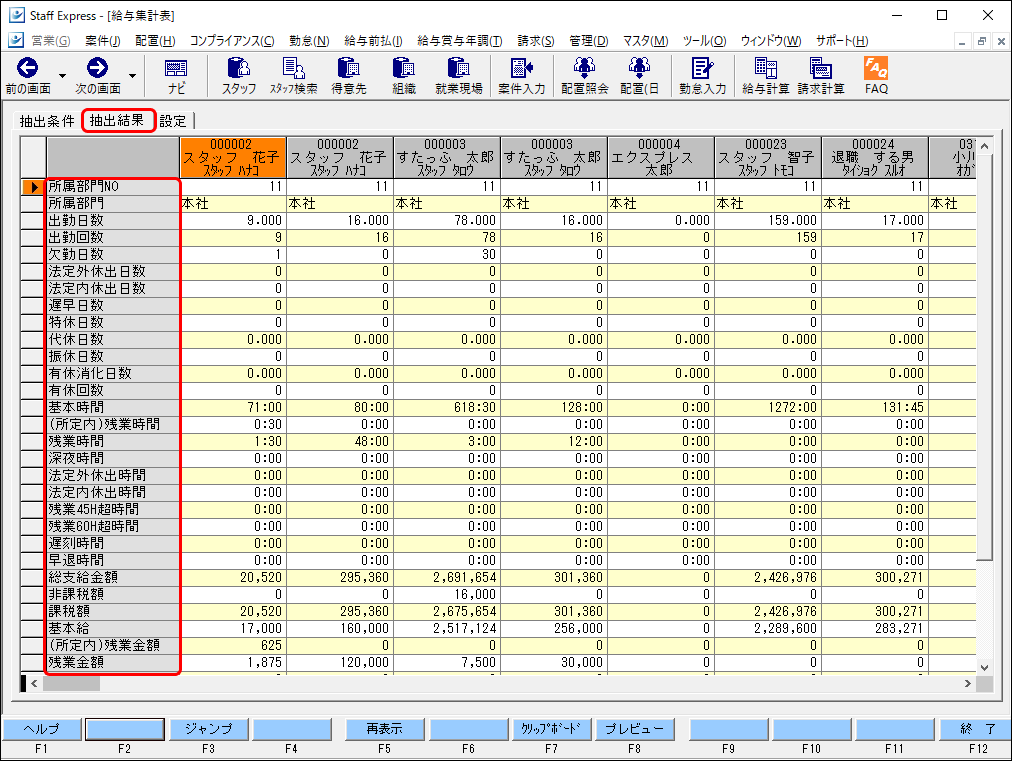Open the 組織 organization icon
This screenshot has height=768, width=1024.
pyautogui.click(x=404, y=68)
